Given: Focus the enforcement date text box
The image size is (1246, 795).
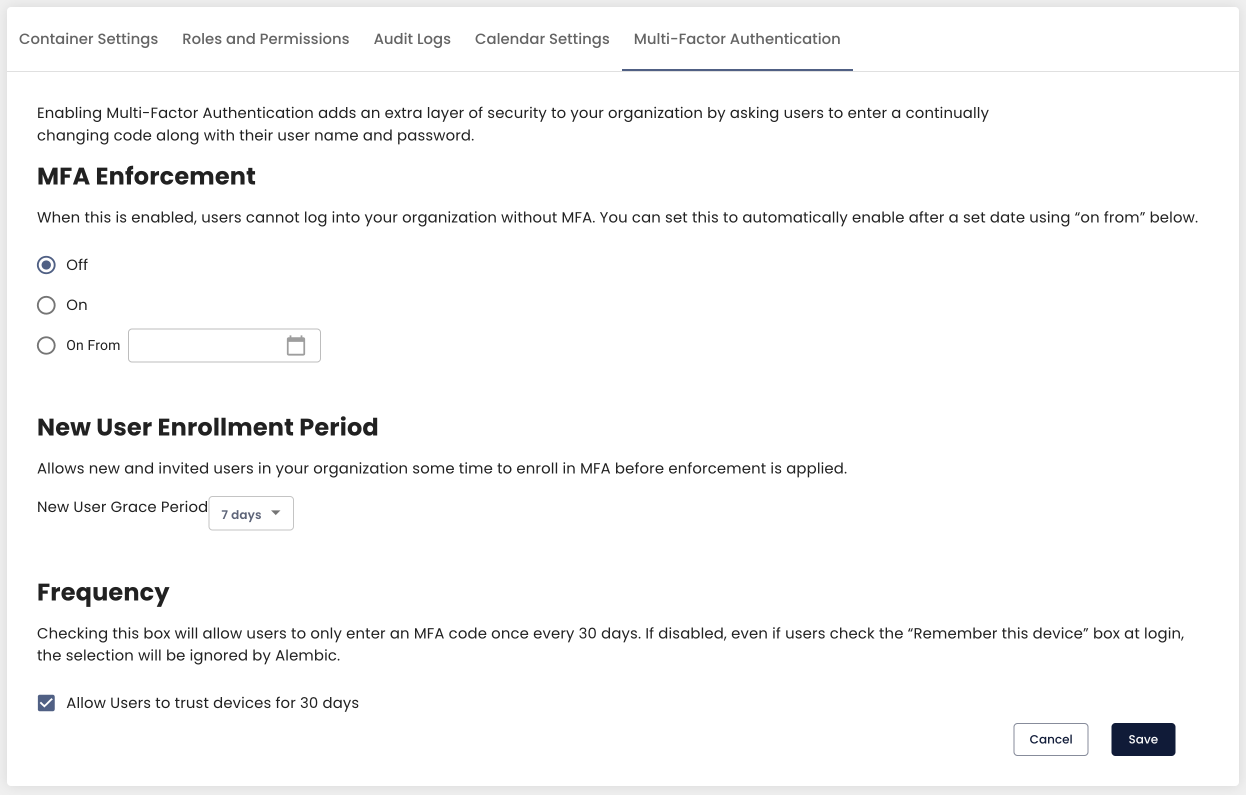Looking at the screenshot, I should (x=205, y=344).
